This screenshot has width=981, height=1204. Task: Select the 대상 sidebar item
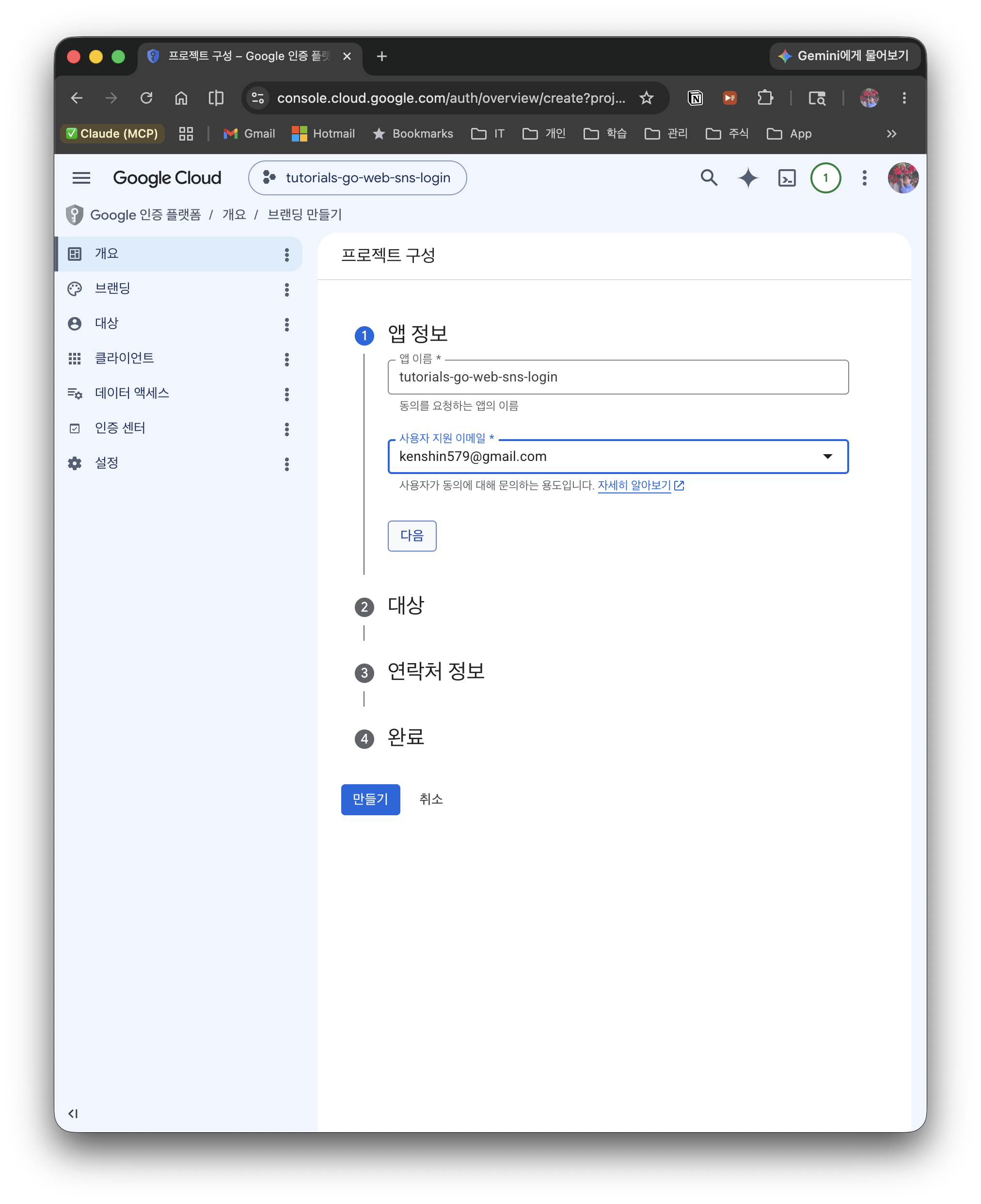(x=178, y=324)
